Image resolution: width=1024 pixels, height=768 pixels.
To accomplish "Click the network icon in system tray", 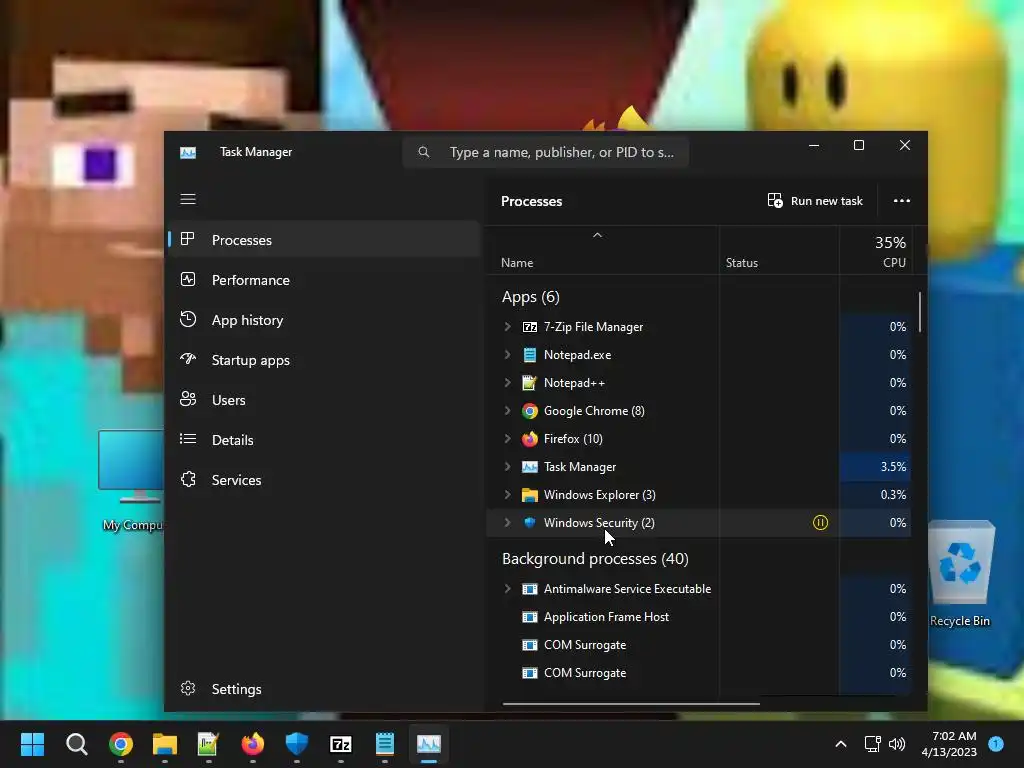I will pos(872,744).
